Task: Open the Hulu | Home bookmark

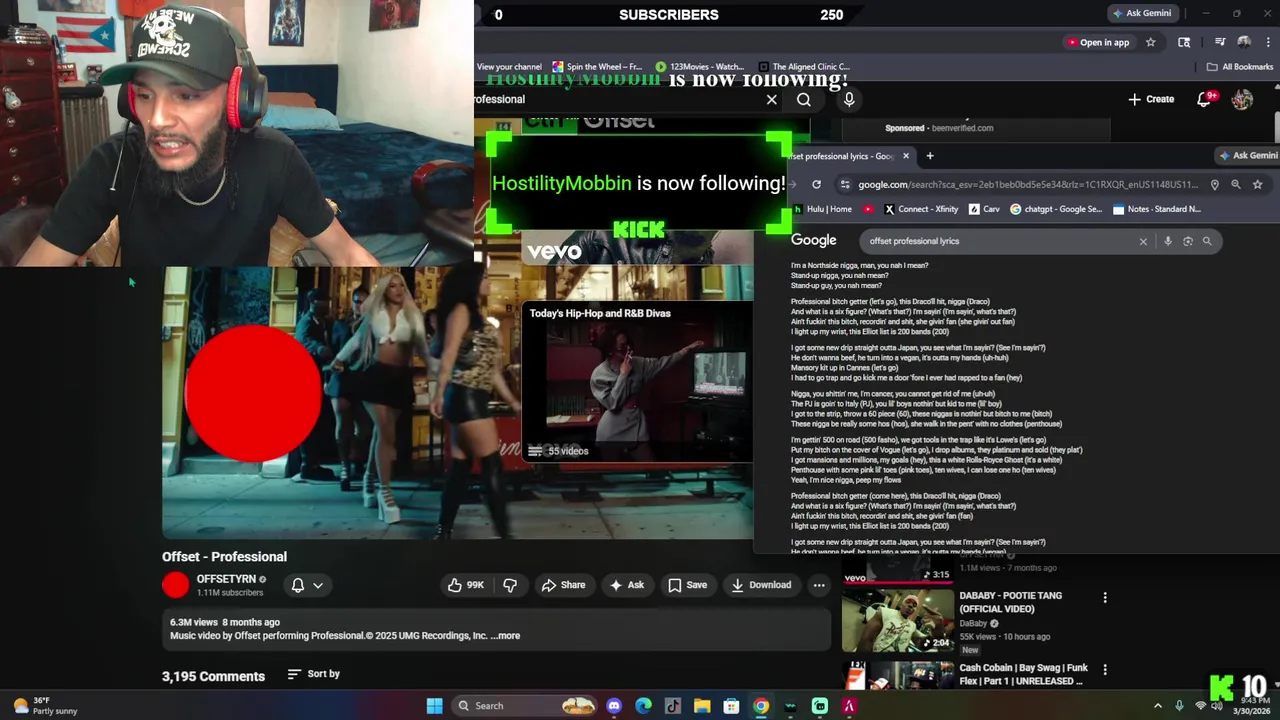Action: point(822,209)
